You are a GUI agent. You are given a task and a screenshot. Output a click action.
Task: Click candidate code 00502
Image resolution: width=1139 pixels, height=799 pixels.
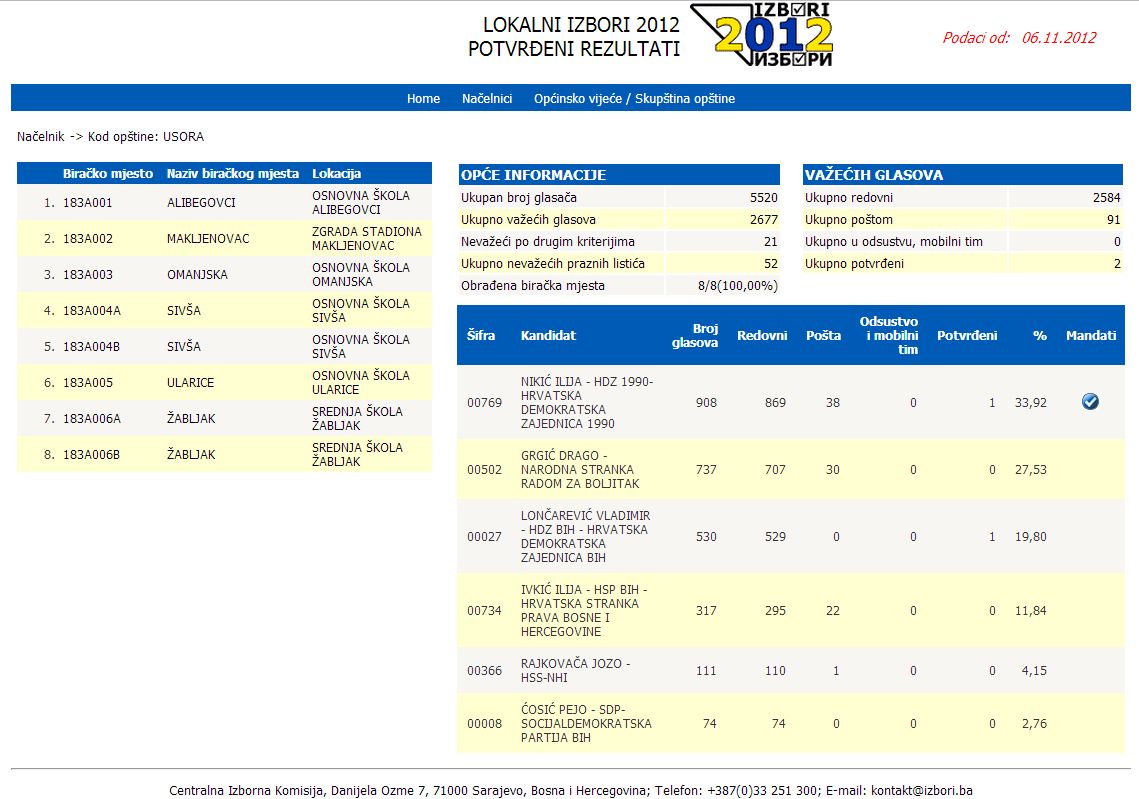pyautogui.click(x=485, y=470)
